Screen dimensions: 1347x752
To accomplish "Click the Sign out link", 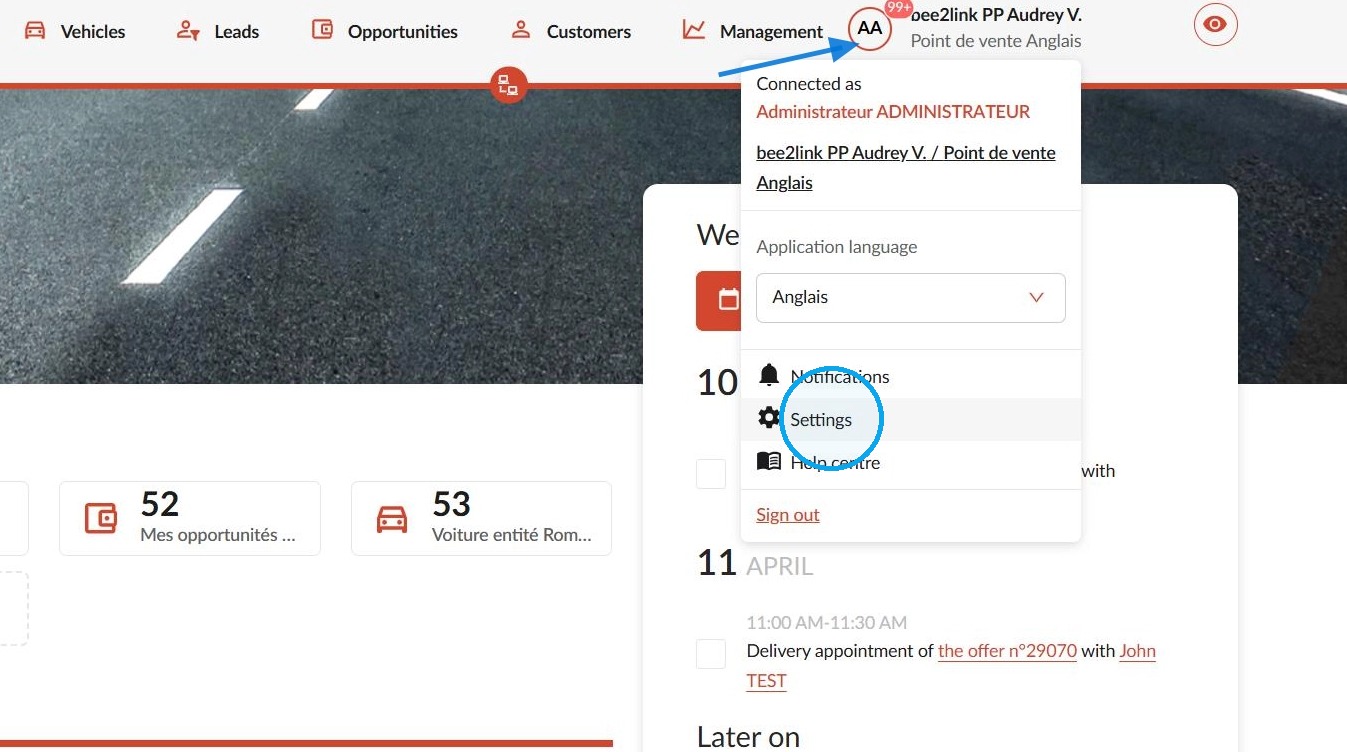I will pos(788,515).
